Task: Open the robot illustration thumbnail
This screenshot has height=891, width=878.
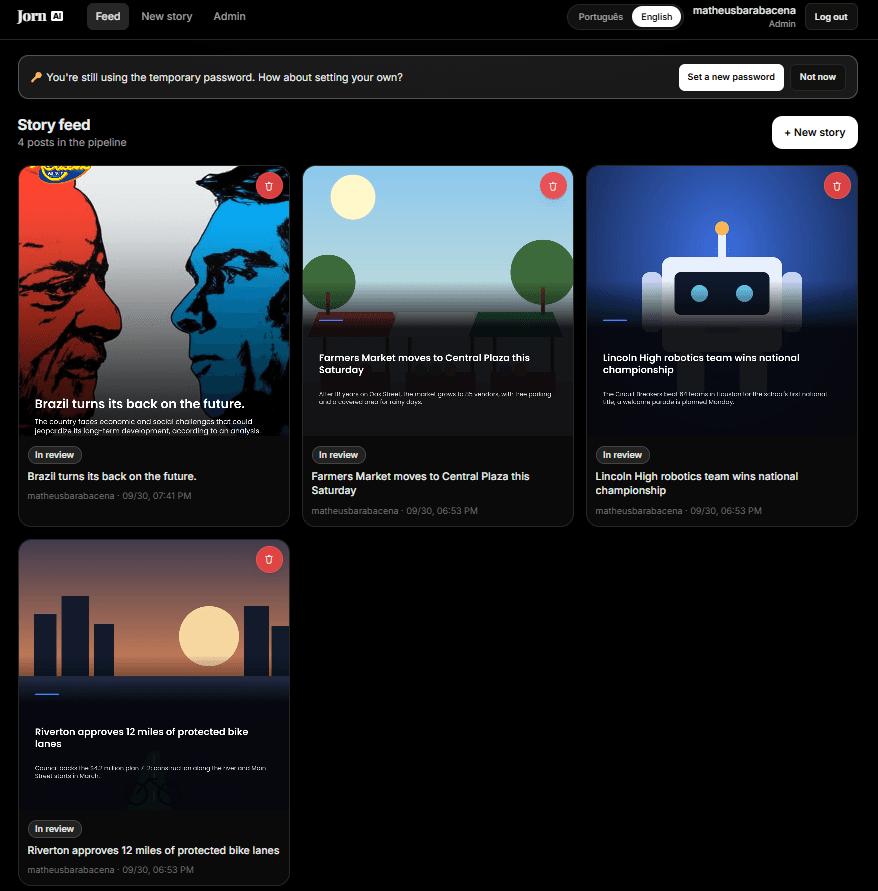Action: click(722, 301)
